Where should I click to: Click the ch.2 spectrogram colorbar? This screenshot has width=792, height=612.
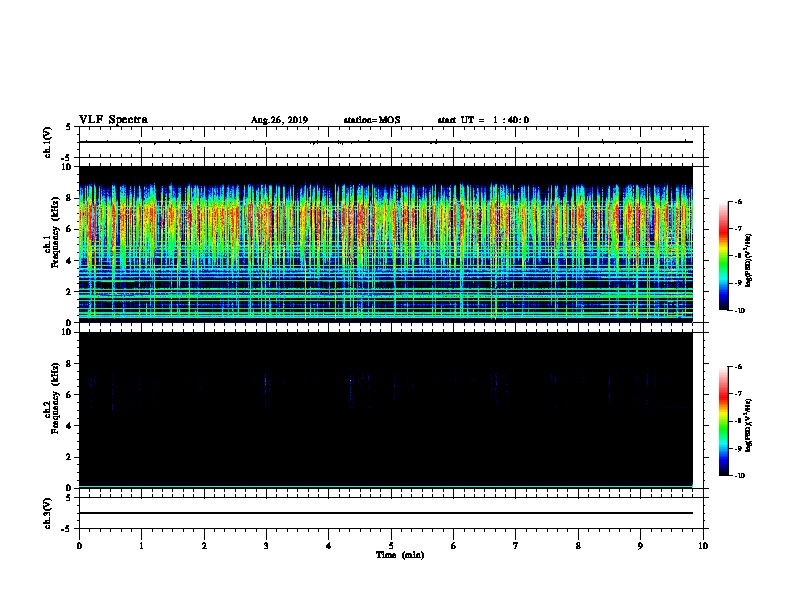point(724,421)
